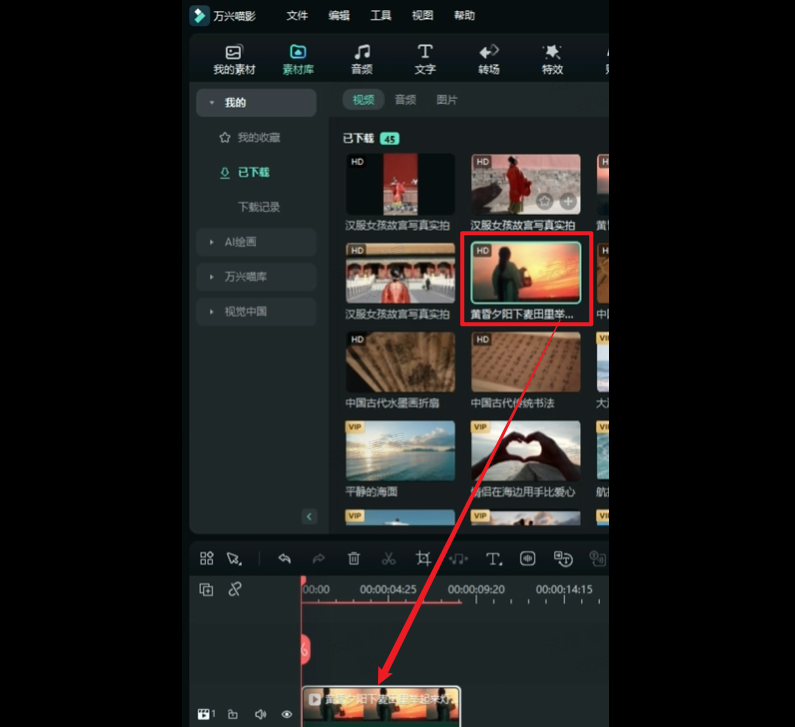
Task: Toggle the track lock icon
Action: point(233,714)
